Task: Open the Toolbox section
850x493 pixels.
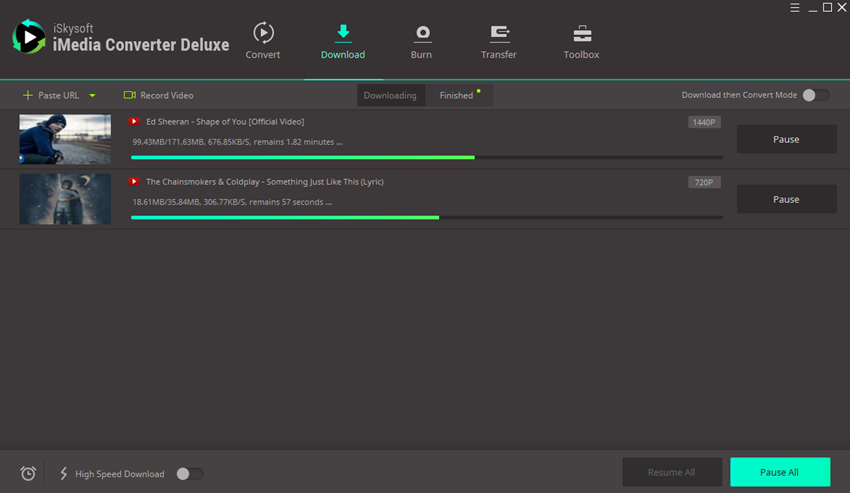Action: point(581,42)
